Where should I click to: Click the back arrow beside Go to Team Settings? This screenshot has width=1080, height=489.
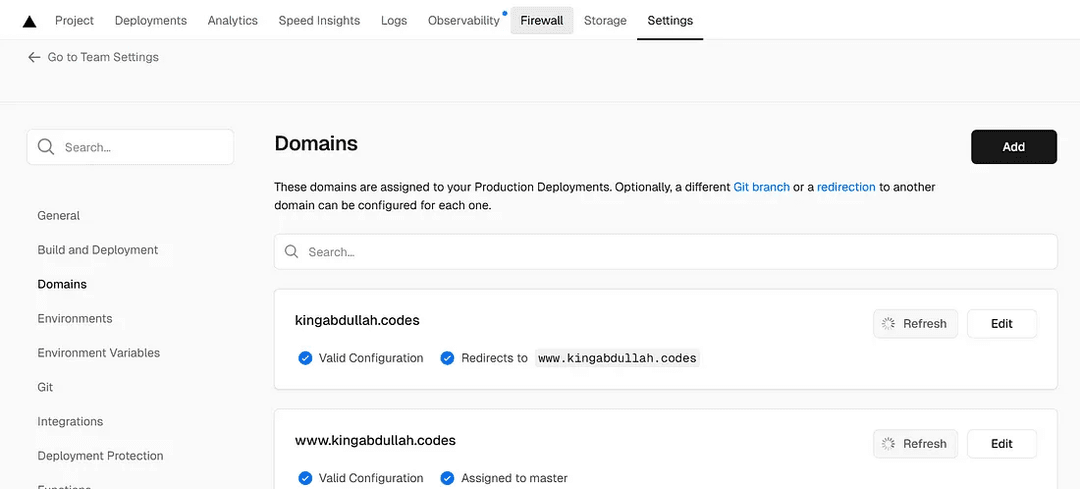(34, 57)
